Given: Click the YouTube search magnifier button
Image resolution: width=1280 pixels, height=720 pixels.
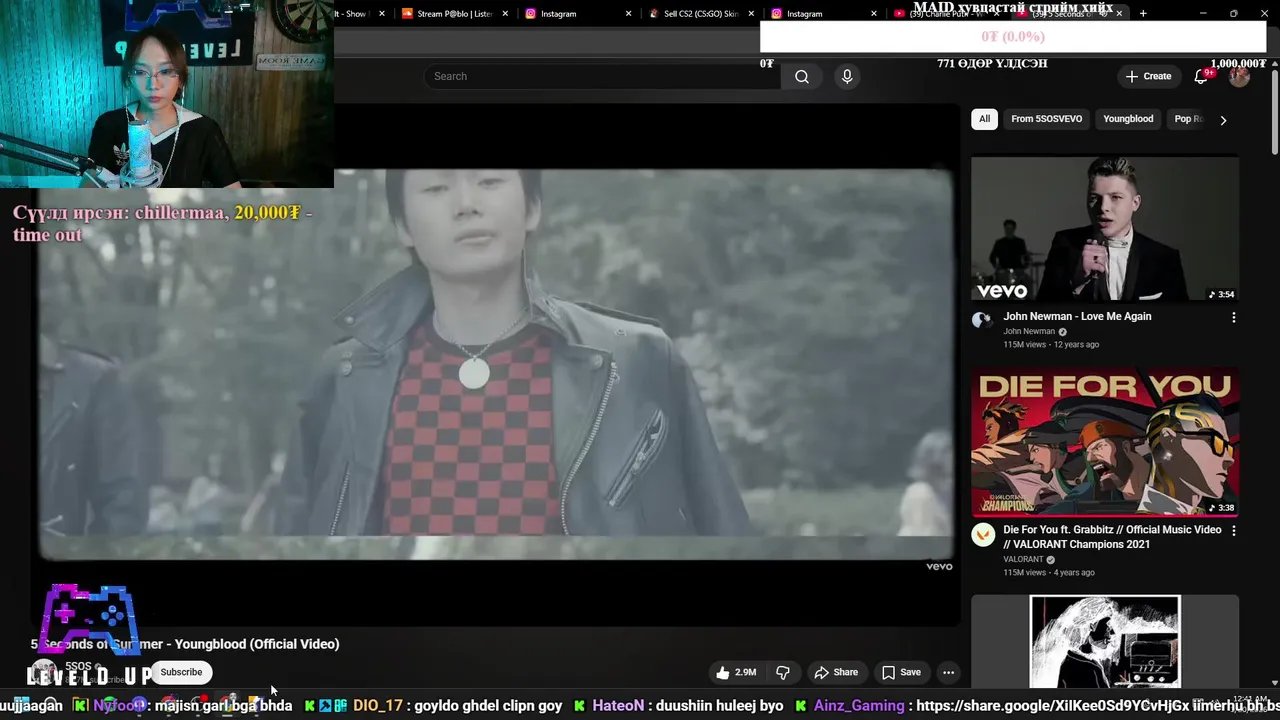Looking at the screenshot, I should 801,76.
